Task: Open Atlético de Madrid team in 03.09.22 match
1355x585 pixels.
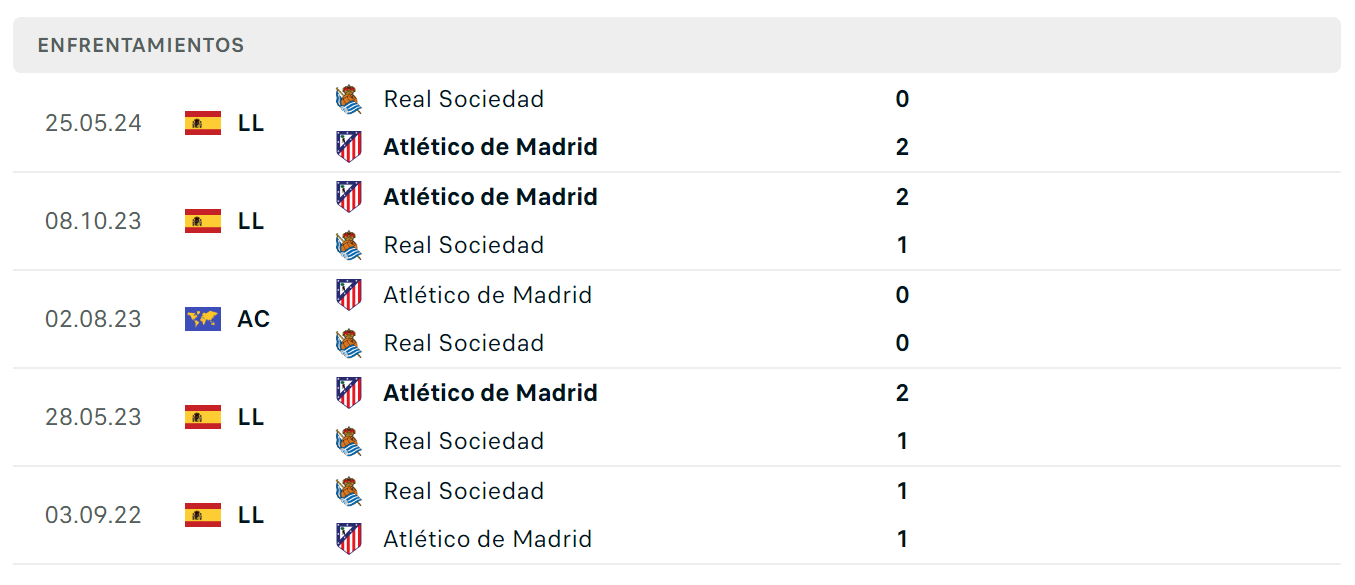Action: [x=488, y=539]
